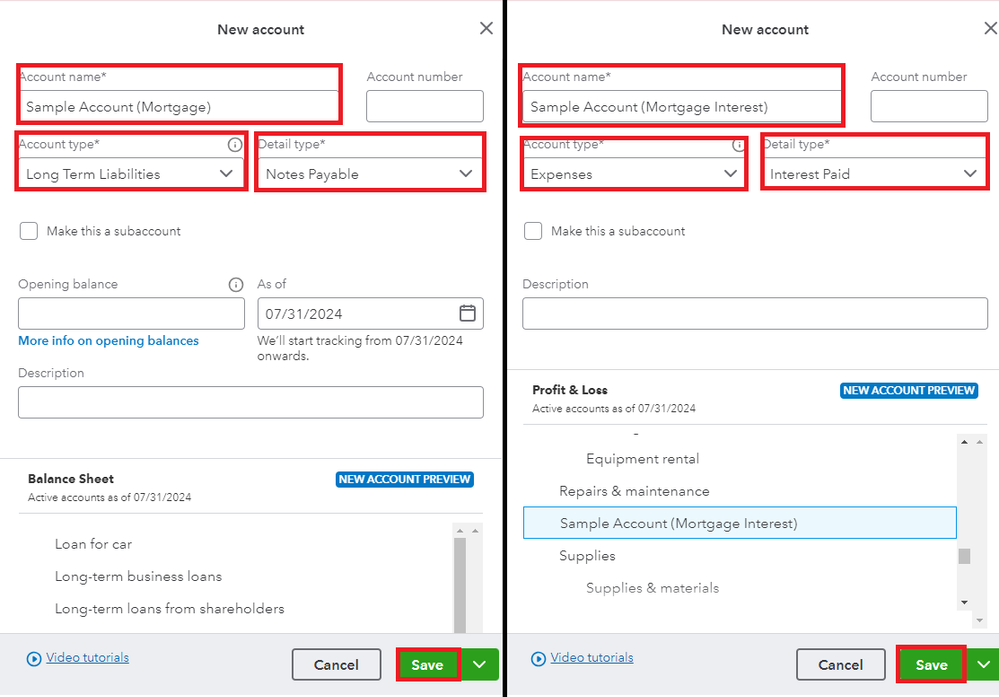Click info icon next to left Account type
This screenshot has height=697, width=999.
235,145
